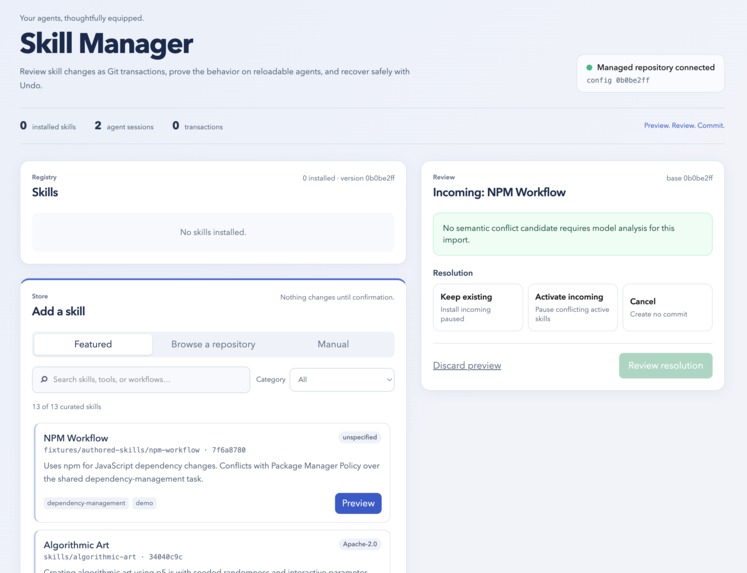Click the NPM Workflow card title

pyautogui.click(x=76, y=438)
